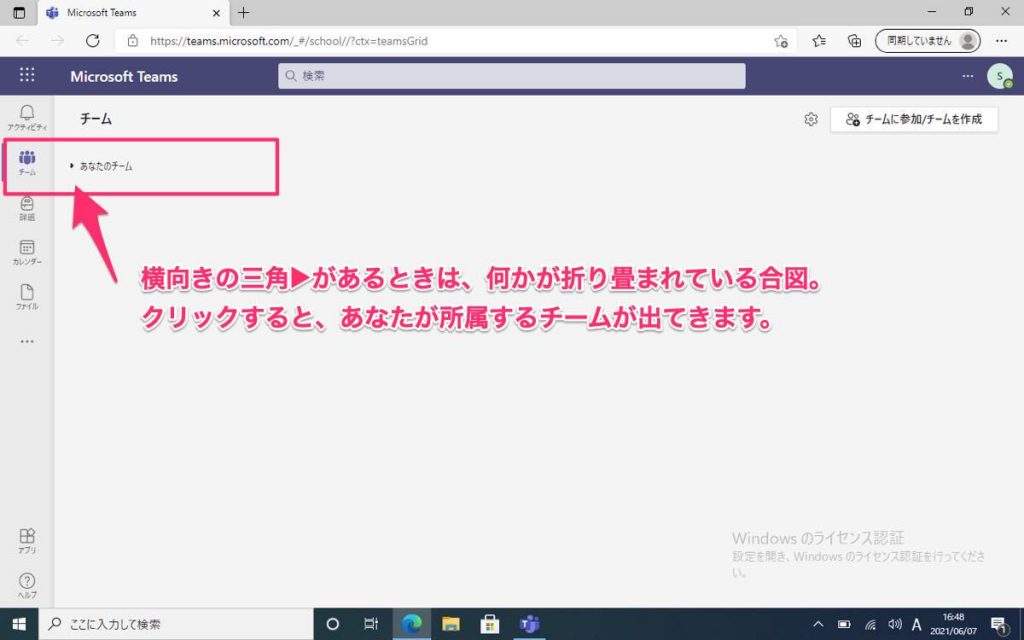
Task: Open the manage teams gear settings
Action: pyautogui.click(x=810, y=120)
